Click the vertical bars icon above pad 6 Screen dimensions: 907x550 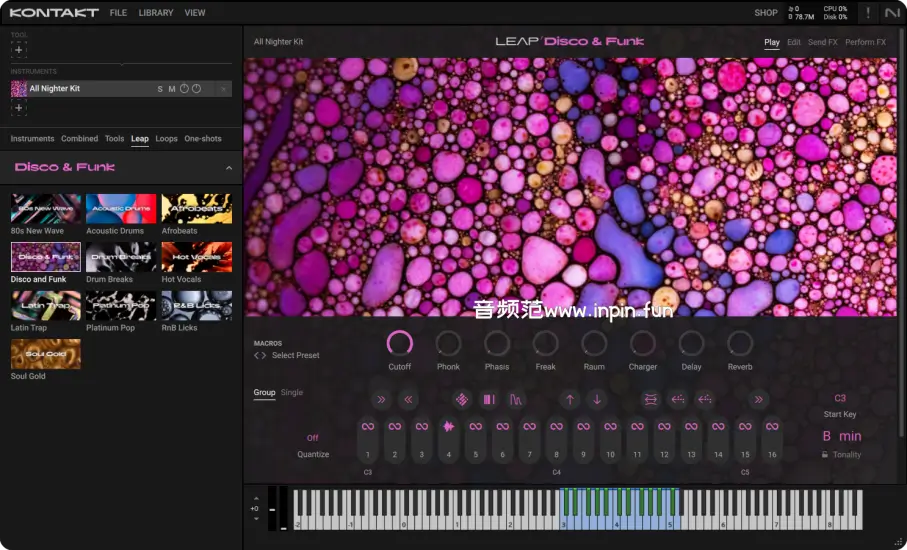point(489,400)
